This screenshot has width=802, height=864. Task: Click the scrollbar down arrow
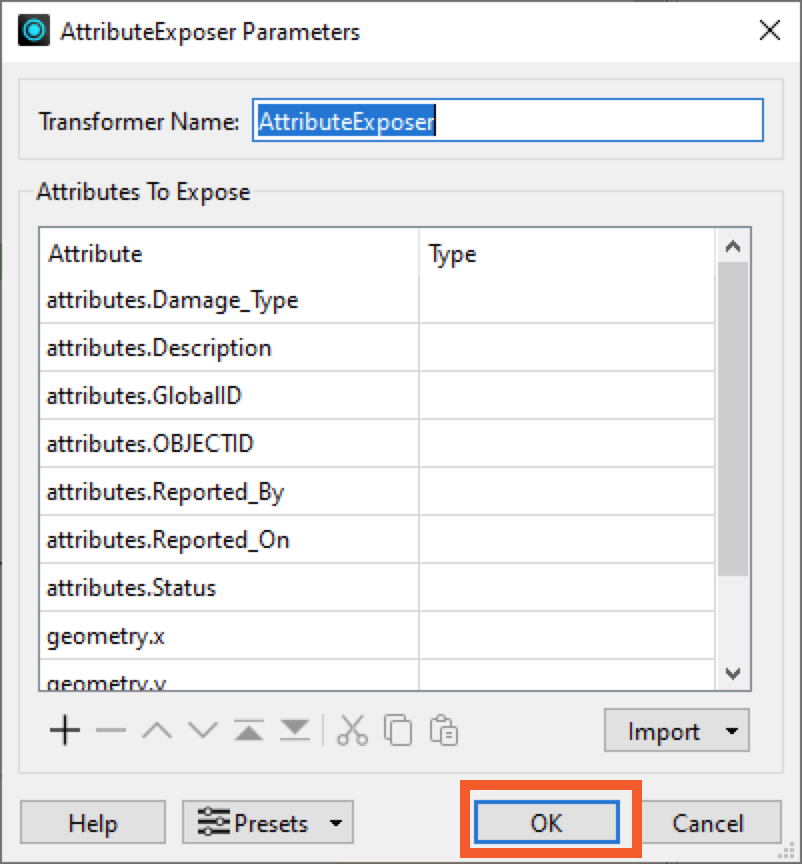[x=733, y=674]
